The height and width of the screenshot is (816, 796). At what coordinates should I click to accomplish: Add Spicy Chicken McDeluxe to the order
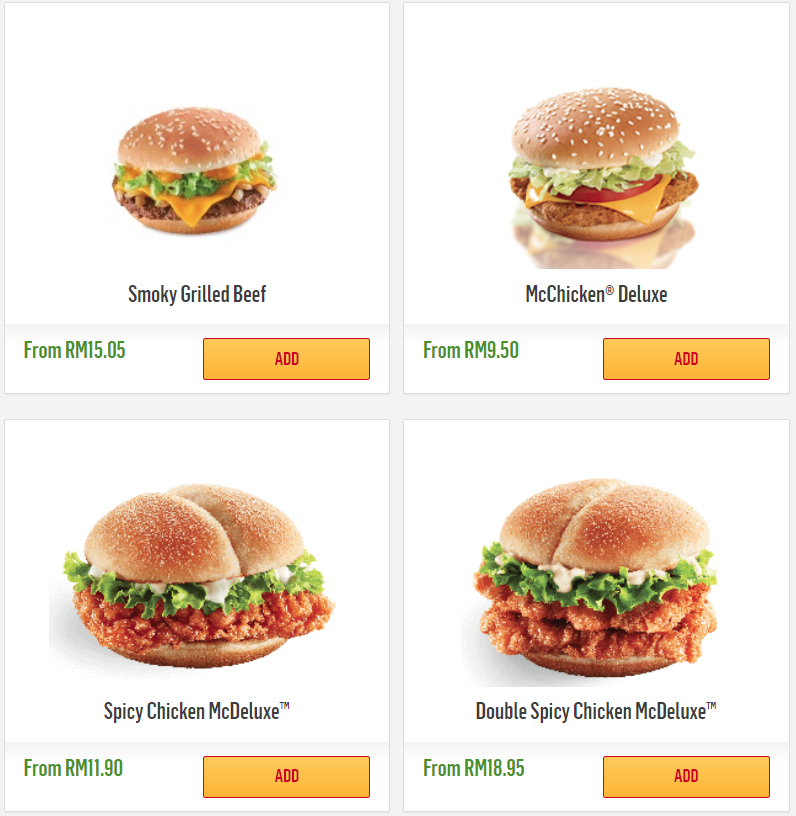point(286,776)
